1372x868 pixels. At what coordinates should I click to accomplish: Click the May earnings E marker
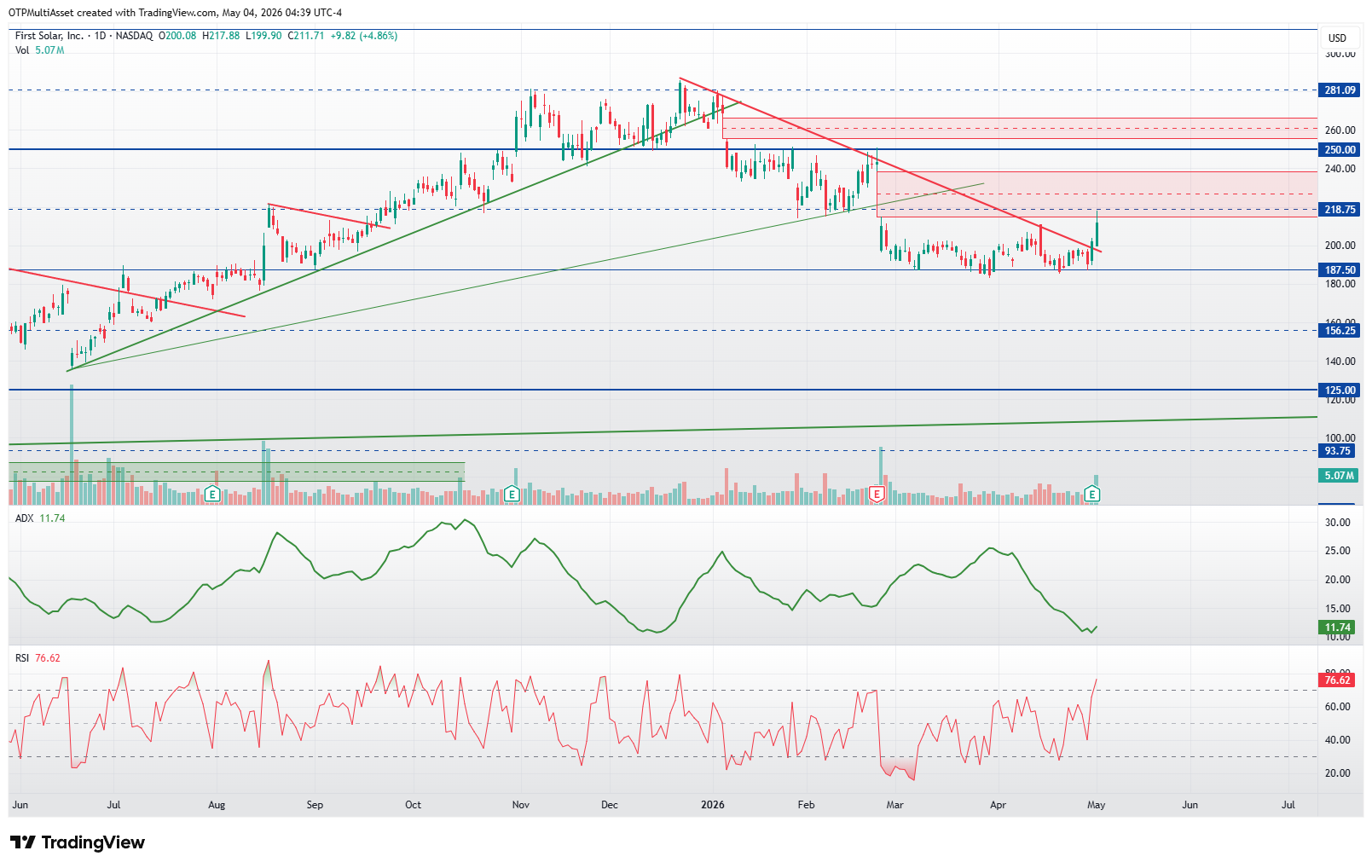pos(1092,494)
